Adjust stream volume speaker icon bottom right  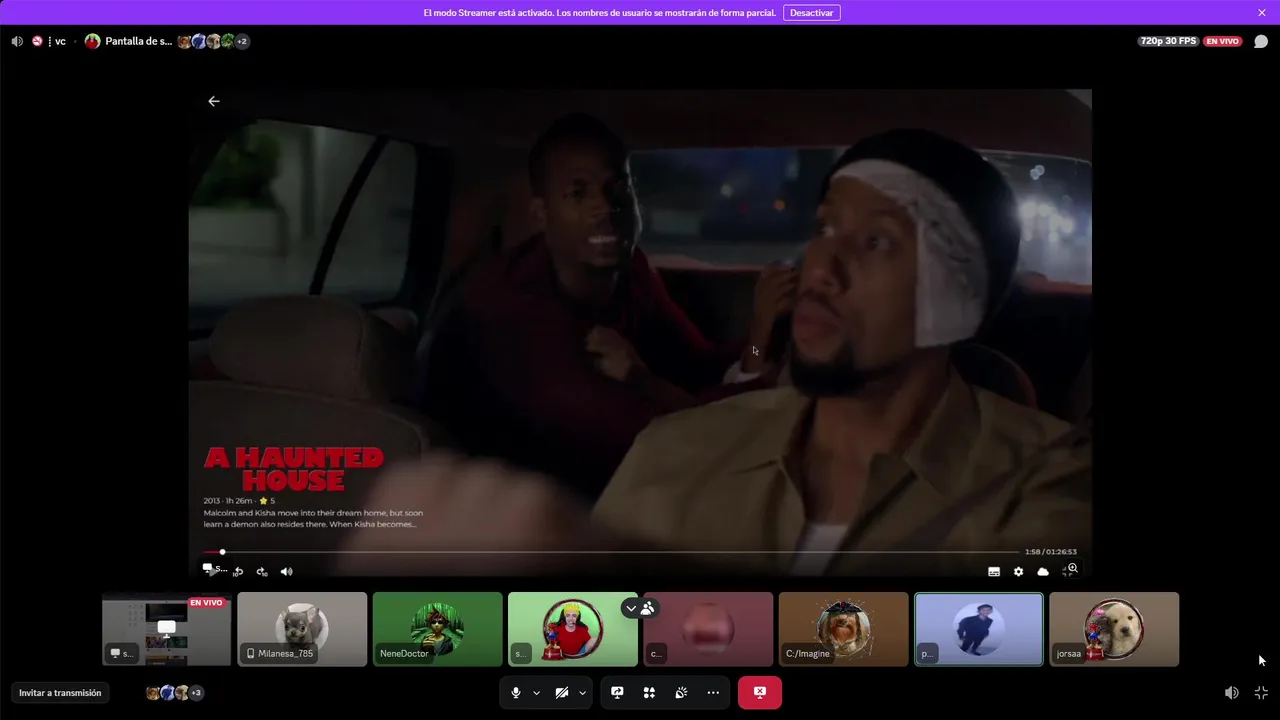click(1232, 693)
